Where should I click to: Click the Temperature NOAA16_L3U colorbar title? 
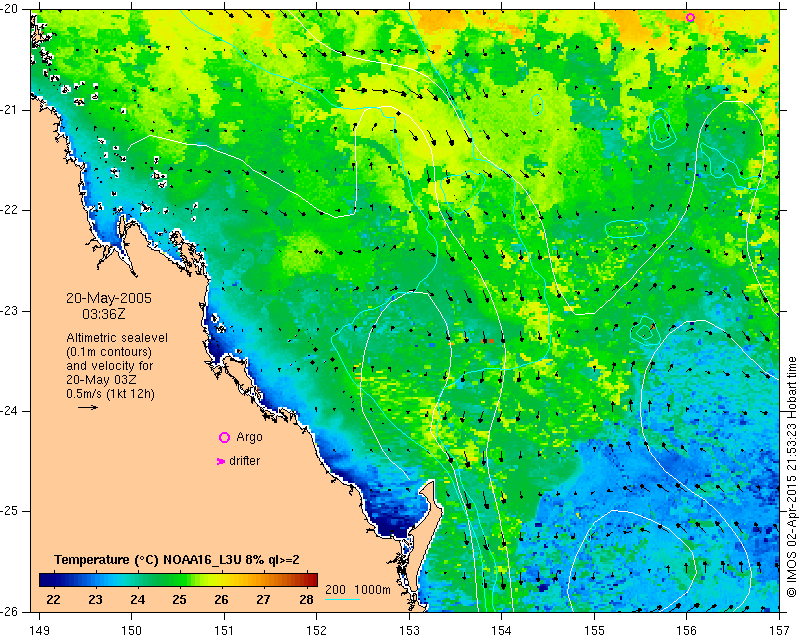pyautogui.click(x=177, y=560)
